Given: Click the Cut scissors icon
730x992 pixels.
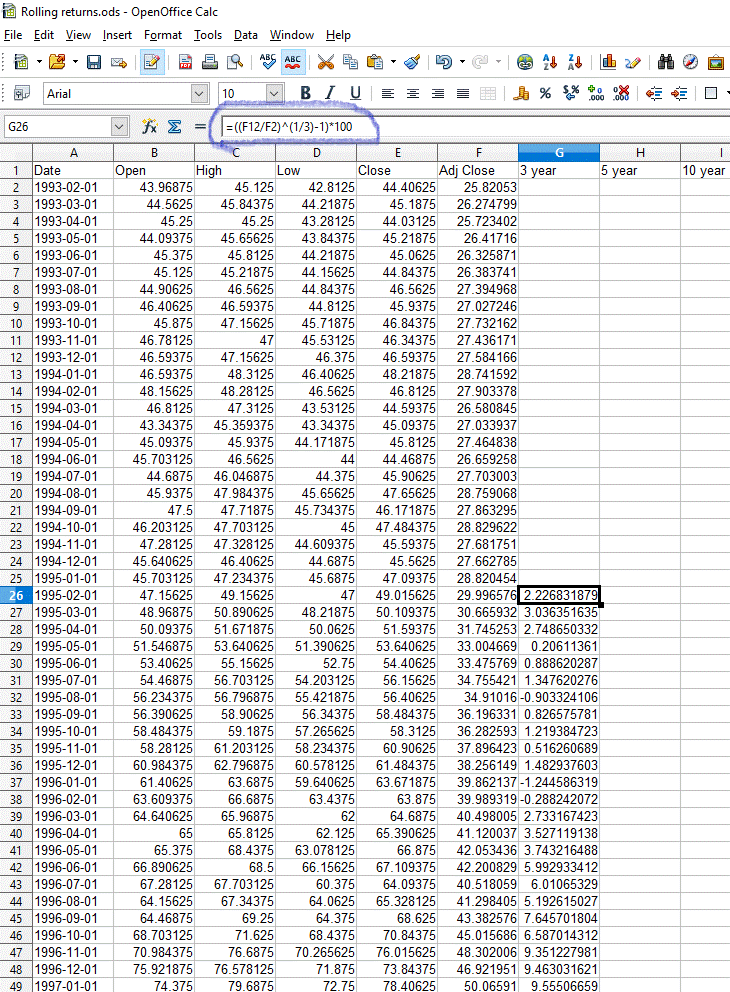Looking at the screenshot, I should (325, 61).
